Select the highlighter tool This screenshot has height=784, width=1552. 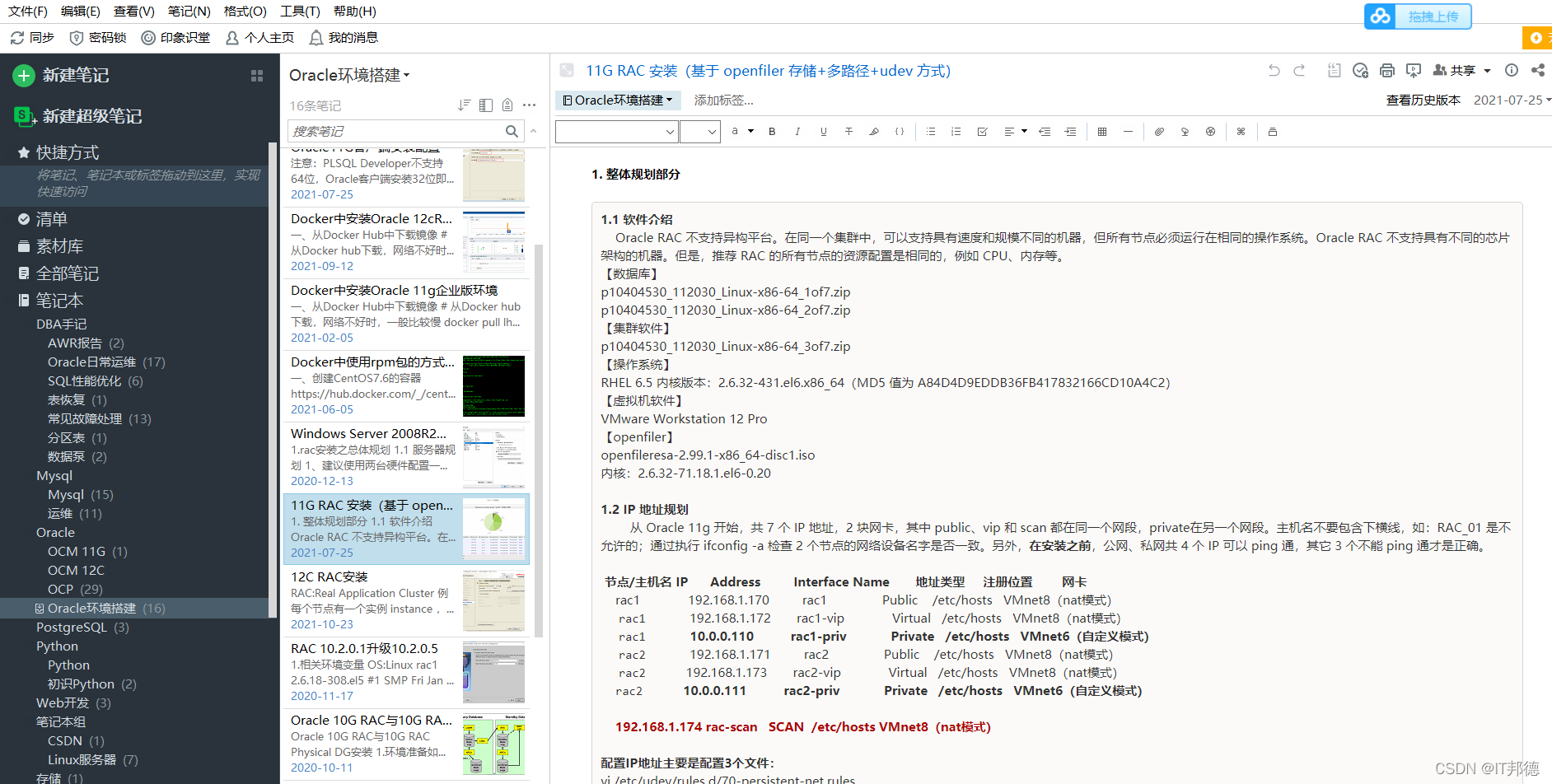coord(874,132)
